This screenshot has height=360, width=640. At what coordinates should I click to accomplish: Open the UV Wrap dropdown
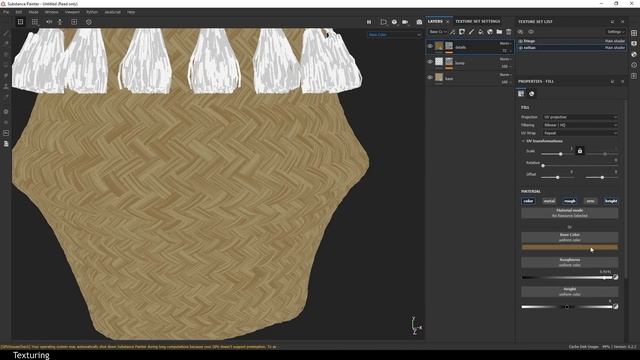[x=580, y=133]
